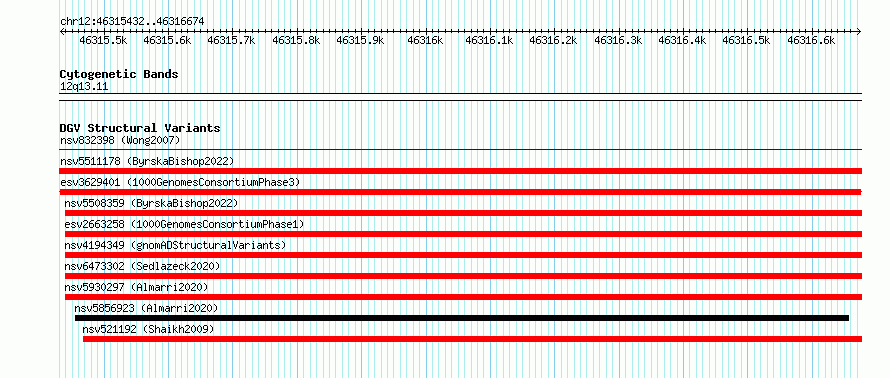Select the nsv5511178 (ByrskaBishop2022) label

147,161
